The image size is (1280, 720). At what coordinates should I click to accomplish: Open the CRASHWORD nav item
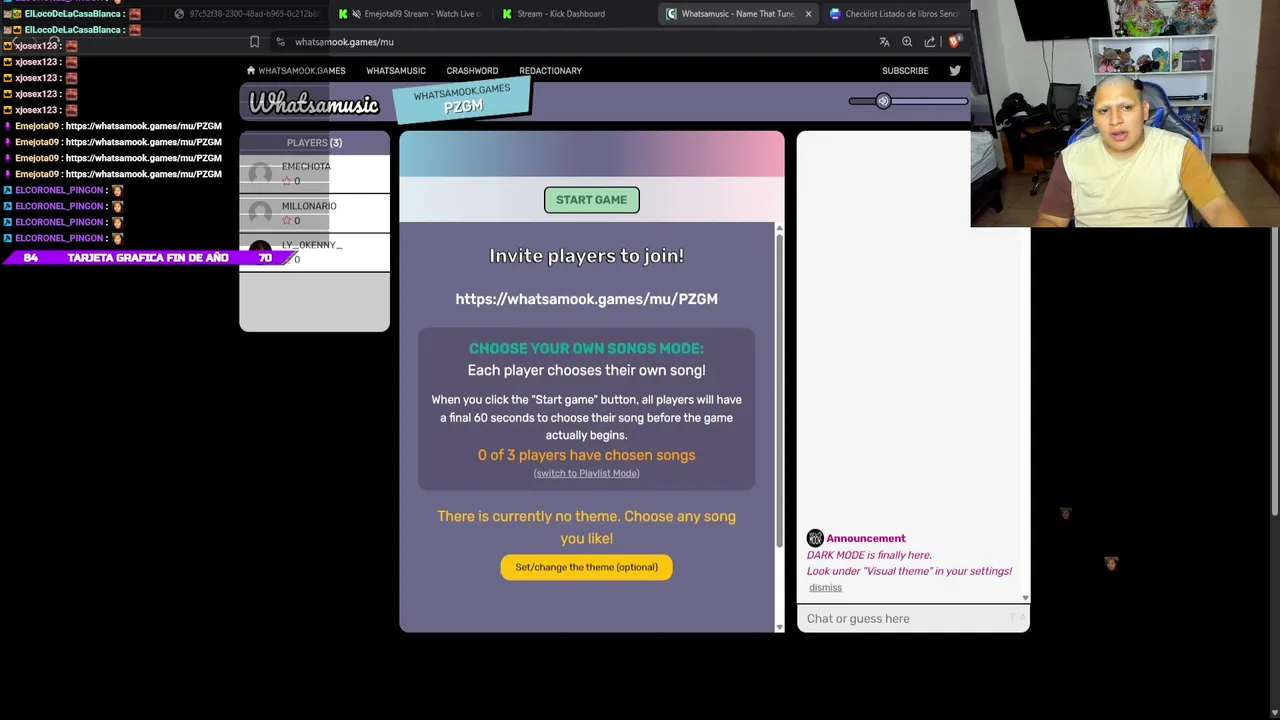point(472,71)
